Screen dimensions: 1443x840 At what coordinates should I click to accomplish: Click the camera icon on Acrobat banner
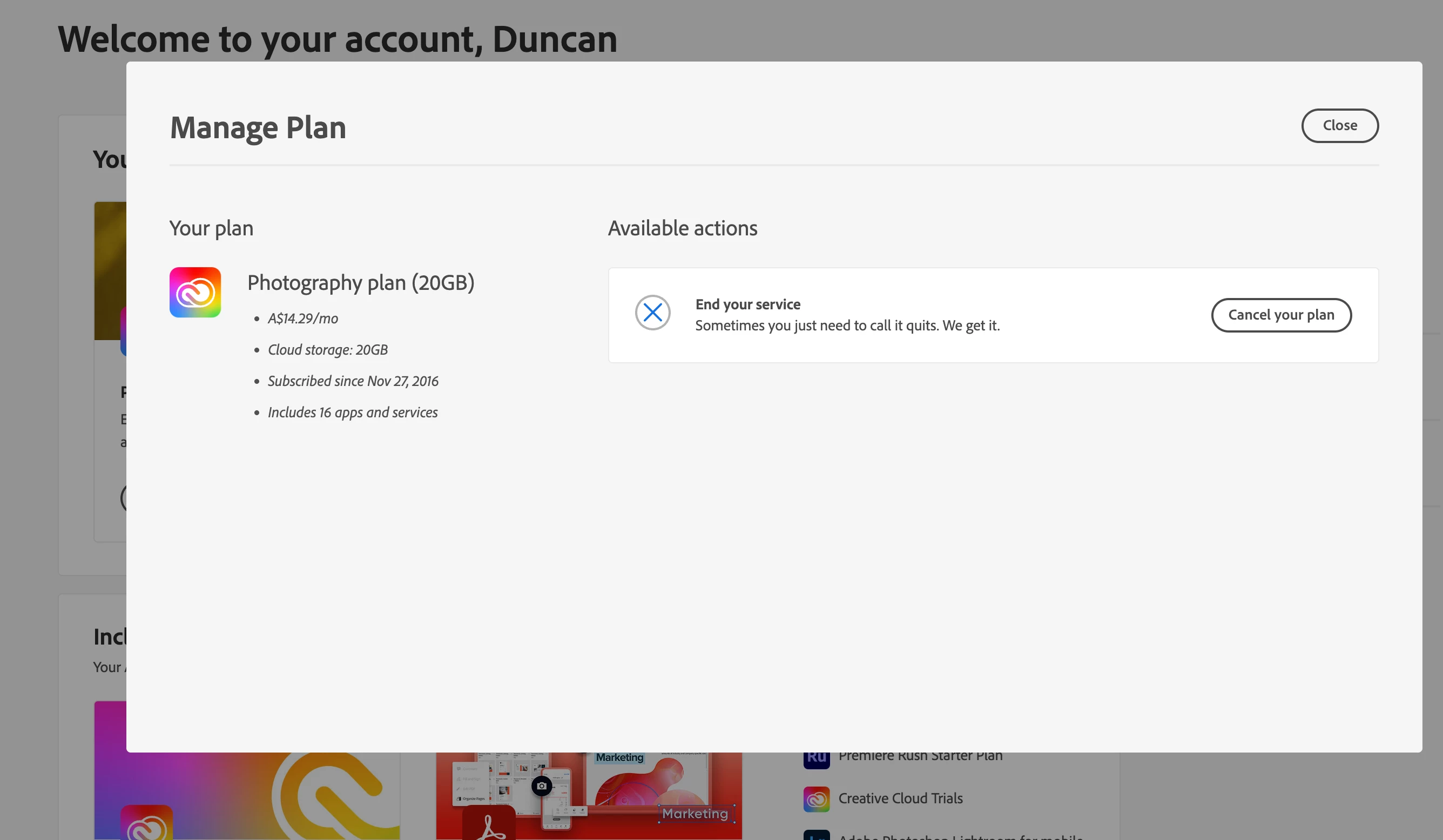click(x=541, y=785)
